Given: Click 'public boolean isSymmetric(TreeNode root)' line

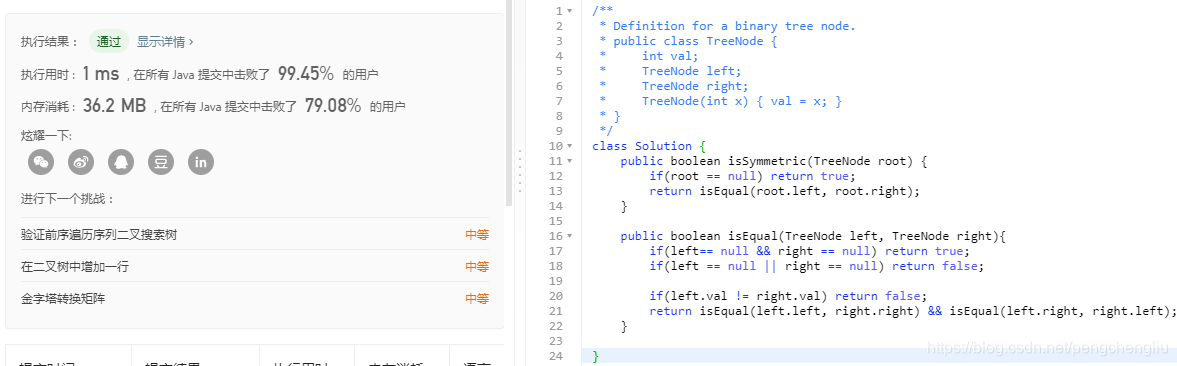Looking at the screenshot, I should (775, 161).
